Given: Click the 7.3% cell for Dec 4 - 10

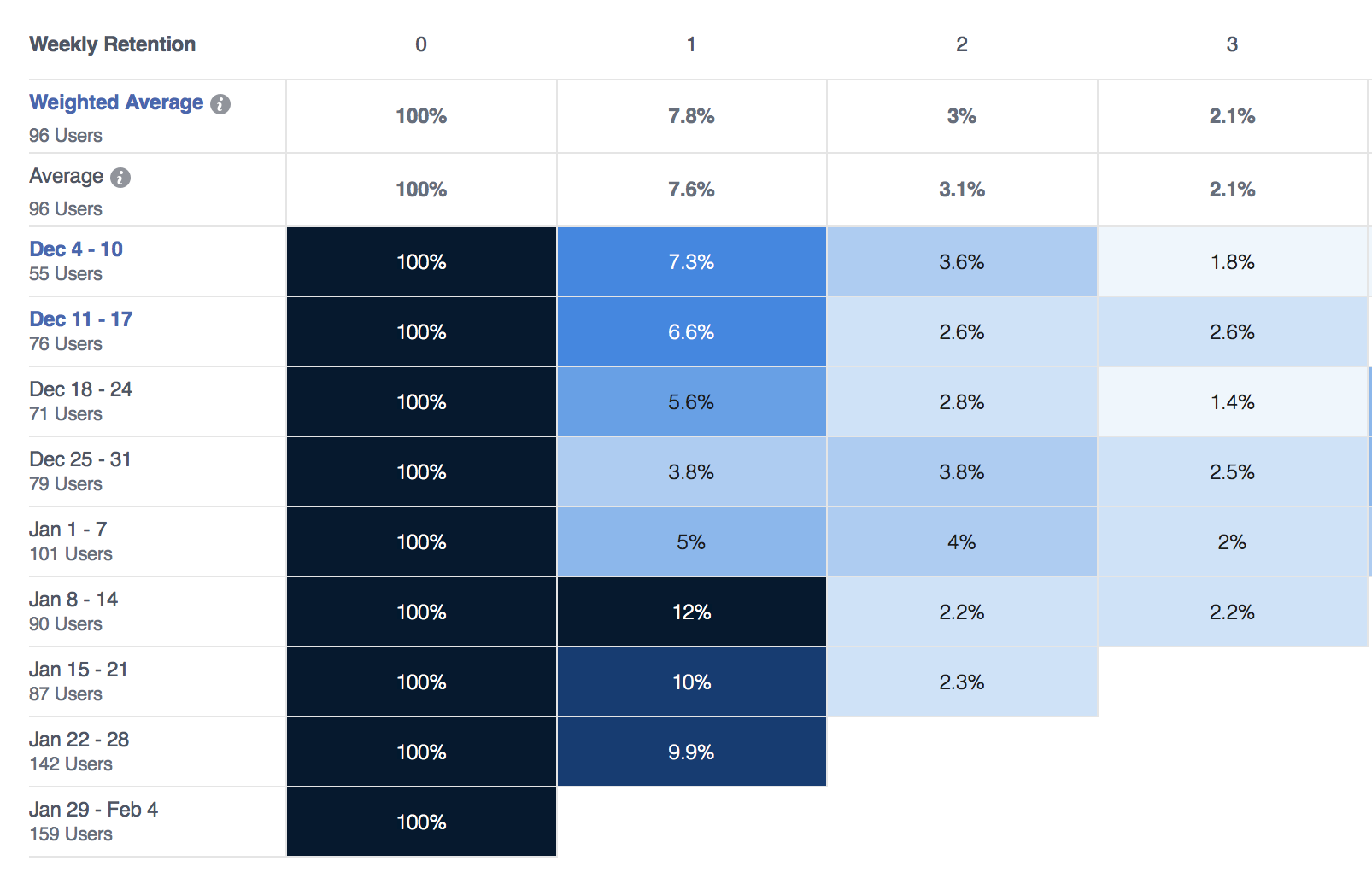Looking at the screenshot, I should (x=691, y=262).
